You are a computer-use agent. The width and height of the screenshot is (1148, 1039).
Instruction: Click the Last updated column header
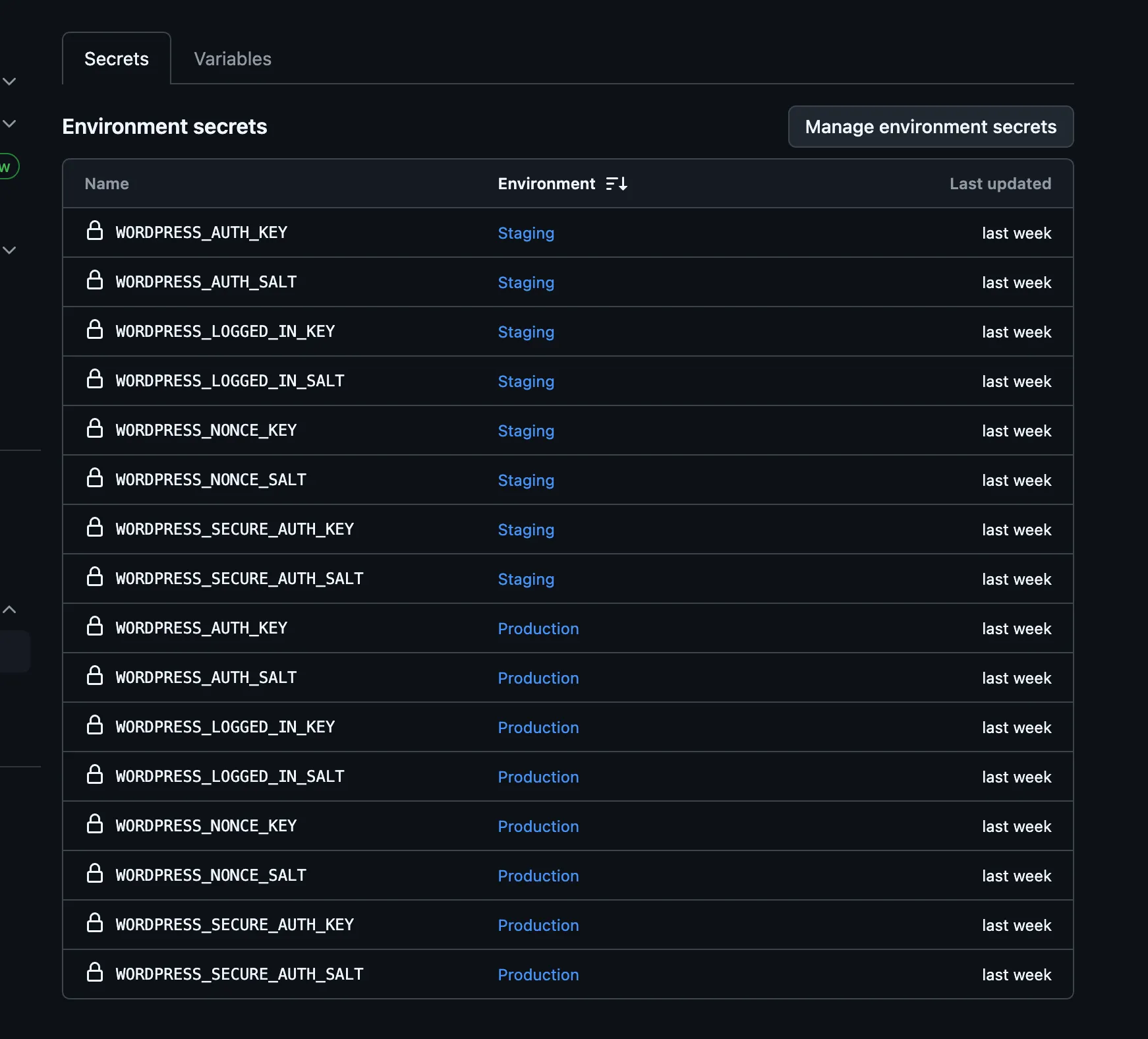point(1000,184)
